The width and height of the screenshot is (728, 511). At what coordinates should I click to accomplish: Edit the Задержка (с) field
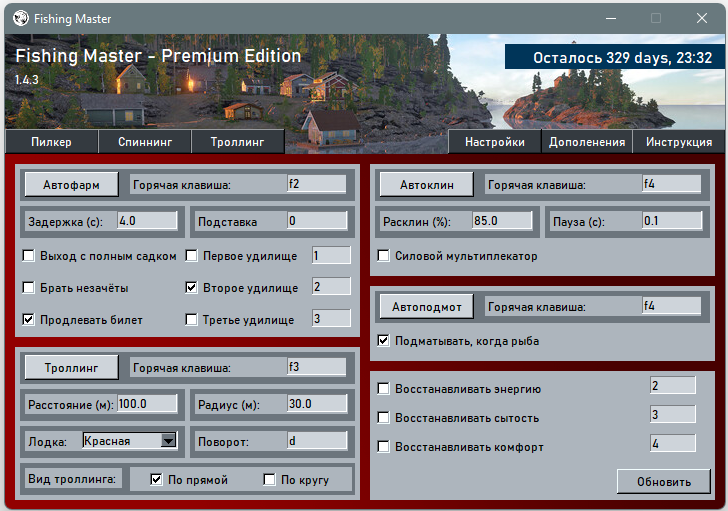click(147, 220)
